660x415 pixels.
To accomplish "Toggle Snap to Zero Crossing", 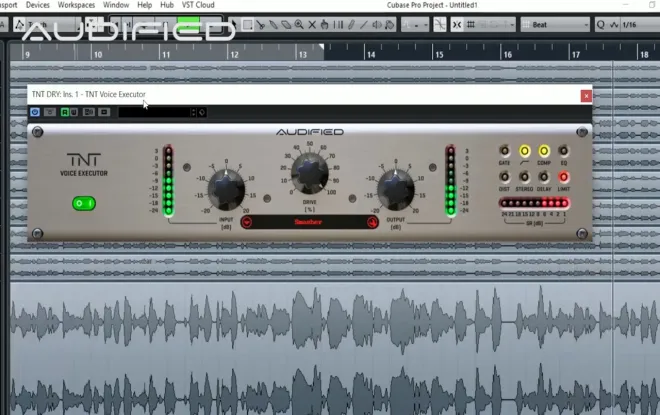I will pyautogui.click(x=440, y=25).
